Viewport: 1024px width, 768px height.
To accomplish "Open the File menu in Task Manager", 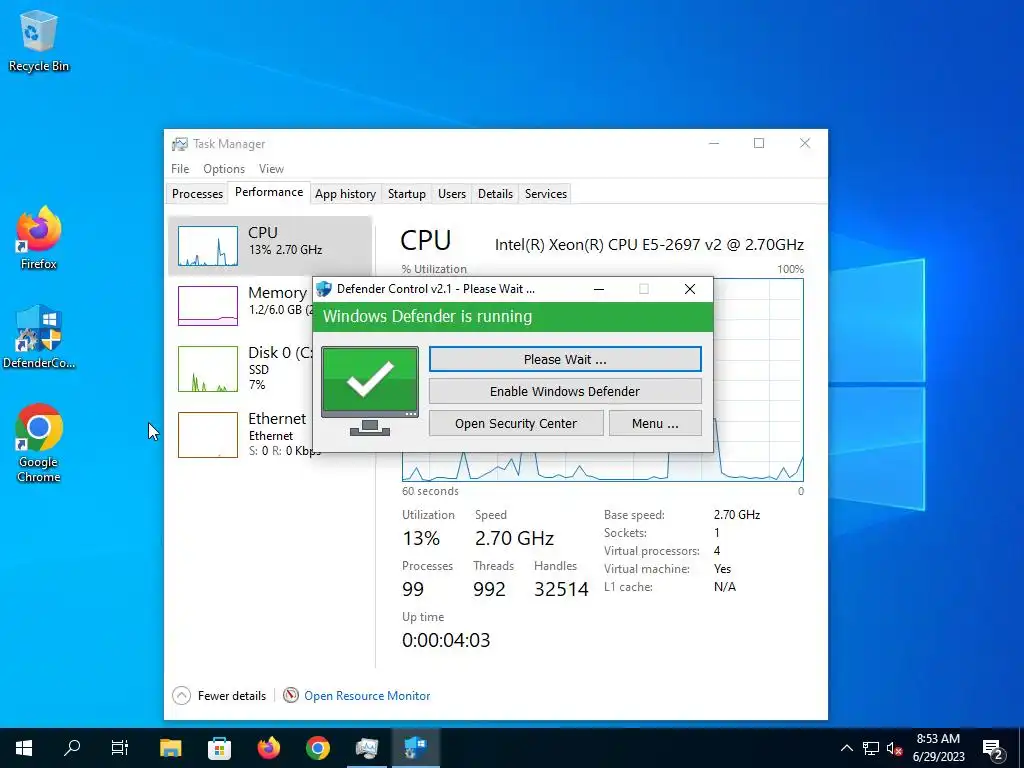I will (180, 168).
